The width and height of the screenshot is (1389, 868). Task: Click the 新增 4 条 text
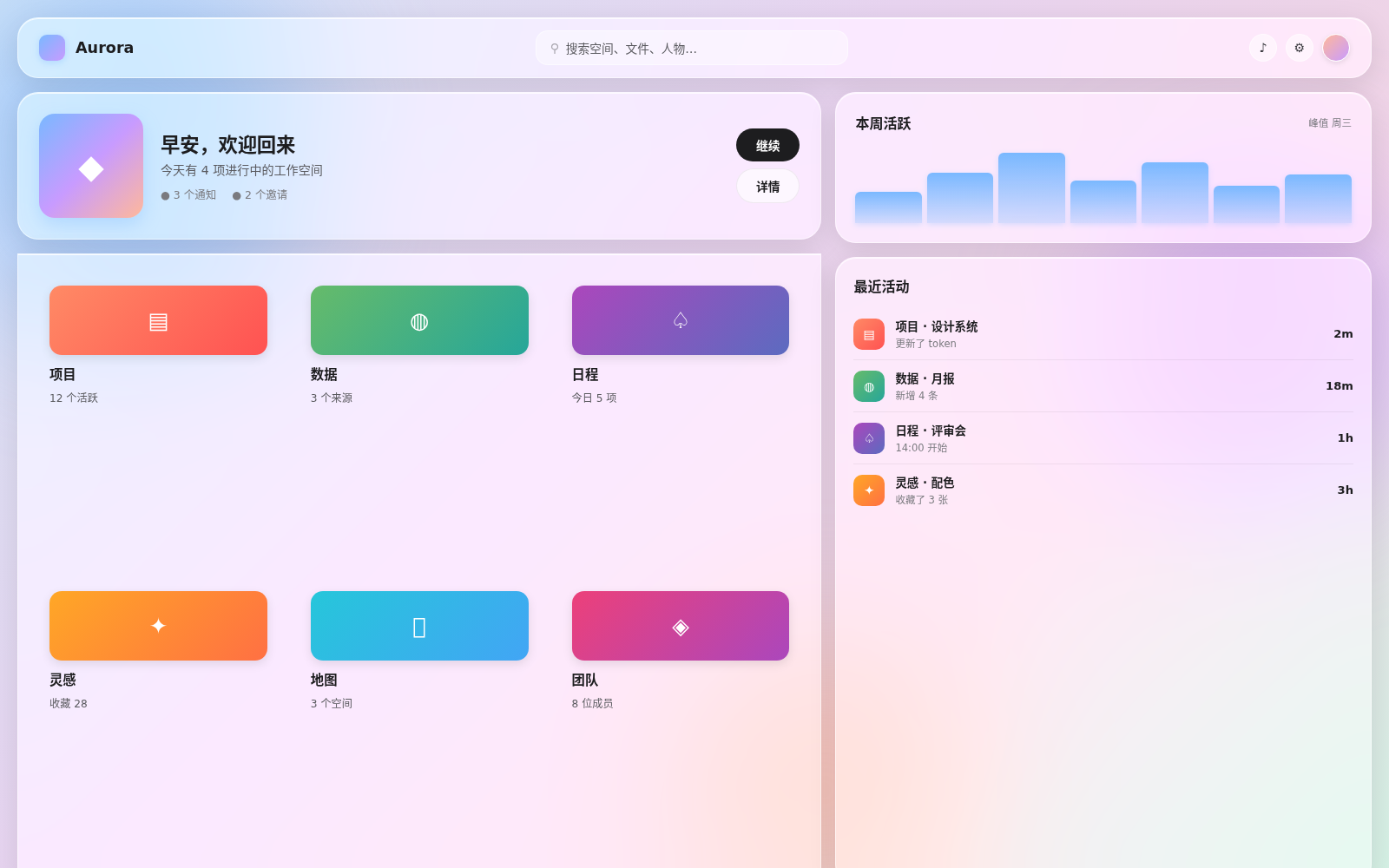coord(917,396)
